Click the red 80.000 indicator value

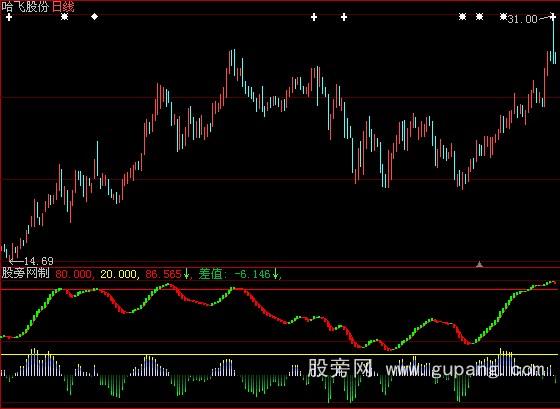pos(75,274)
